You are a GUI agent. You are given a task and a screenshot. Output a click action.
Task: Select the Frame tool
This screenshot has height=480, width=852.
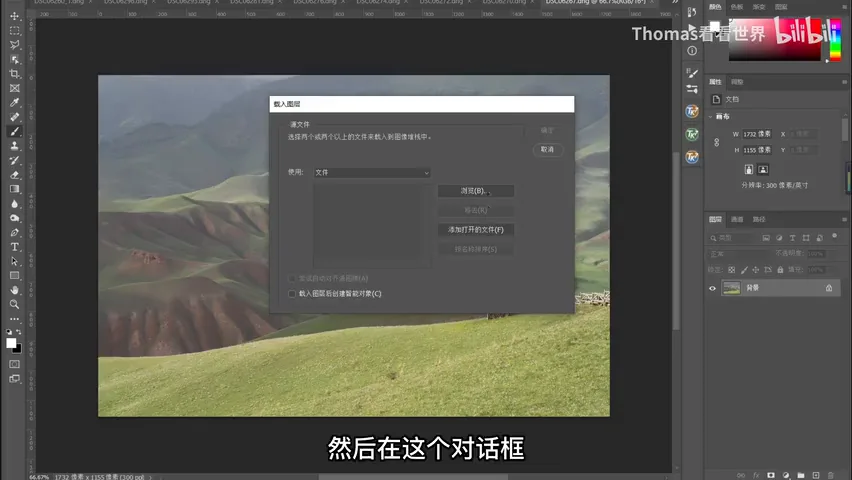pos(15,88)
